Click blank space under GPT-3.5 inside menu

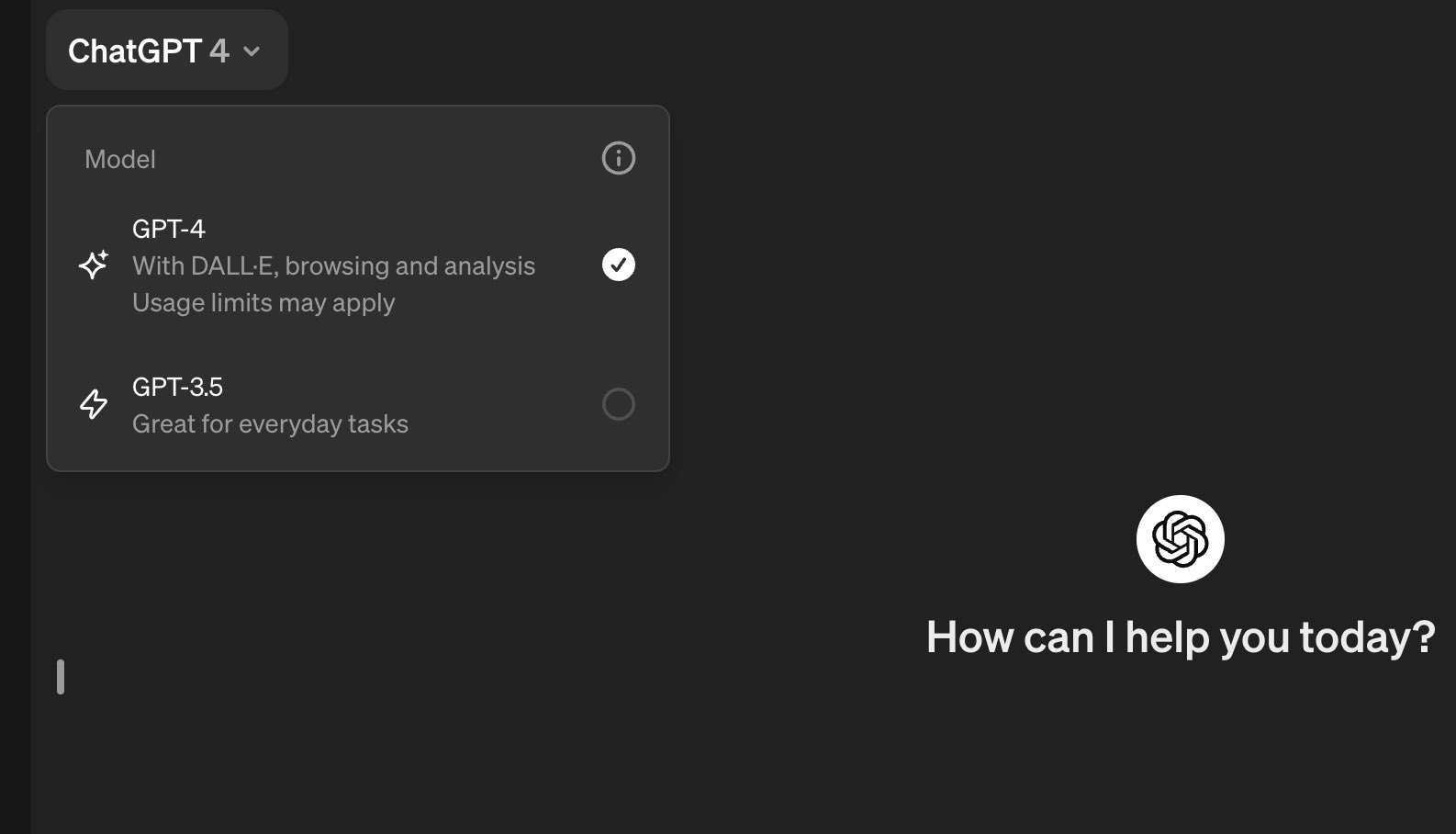[x=358, y=456]
